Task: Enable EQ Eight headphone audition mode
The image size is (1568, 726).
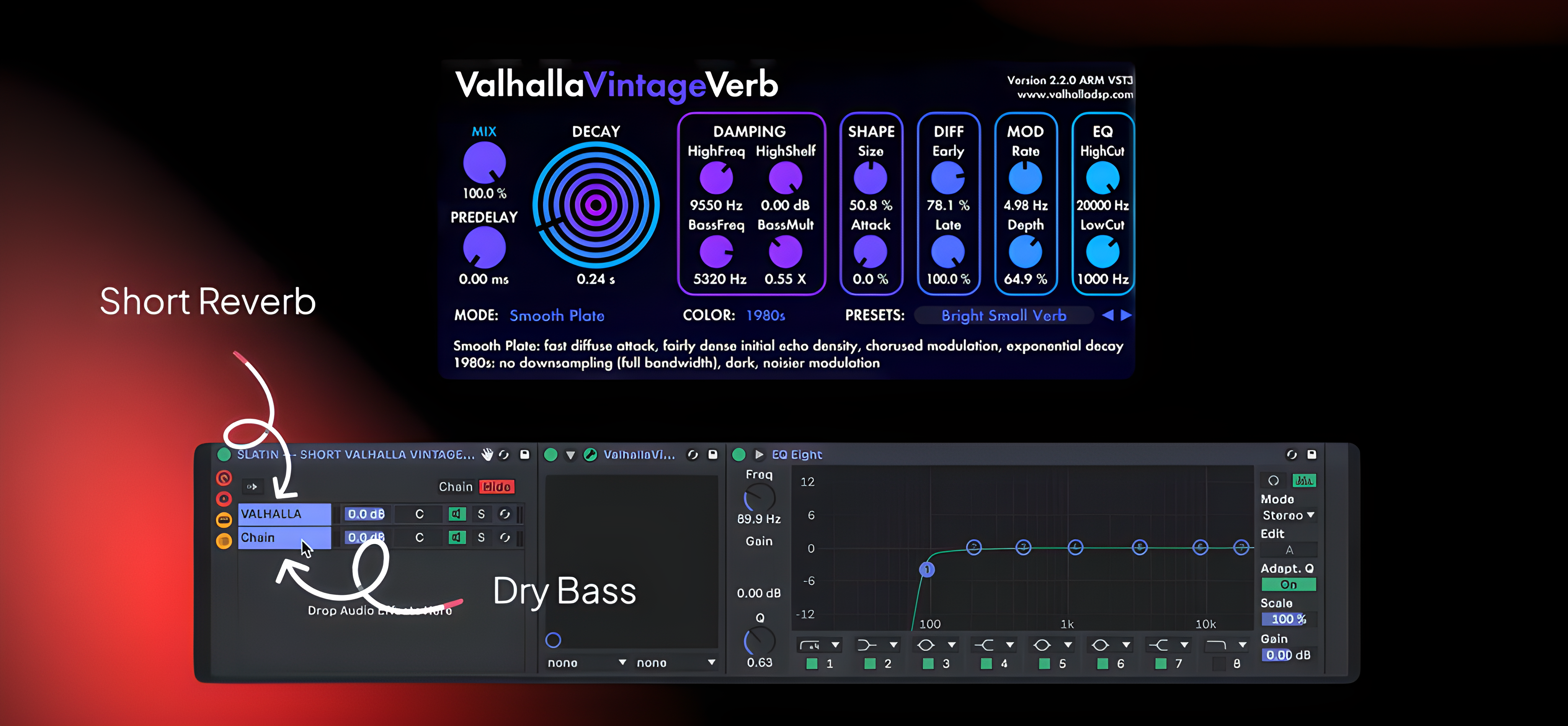Action: pos(1273,481)
